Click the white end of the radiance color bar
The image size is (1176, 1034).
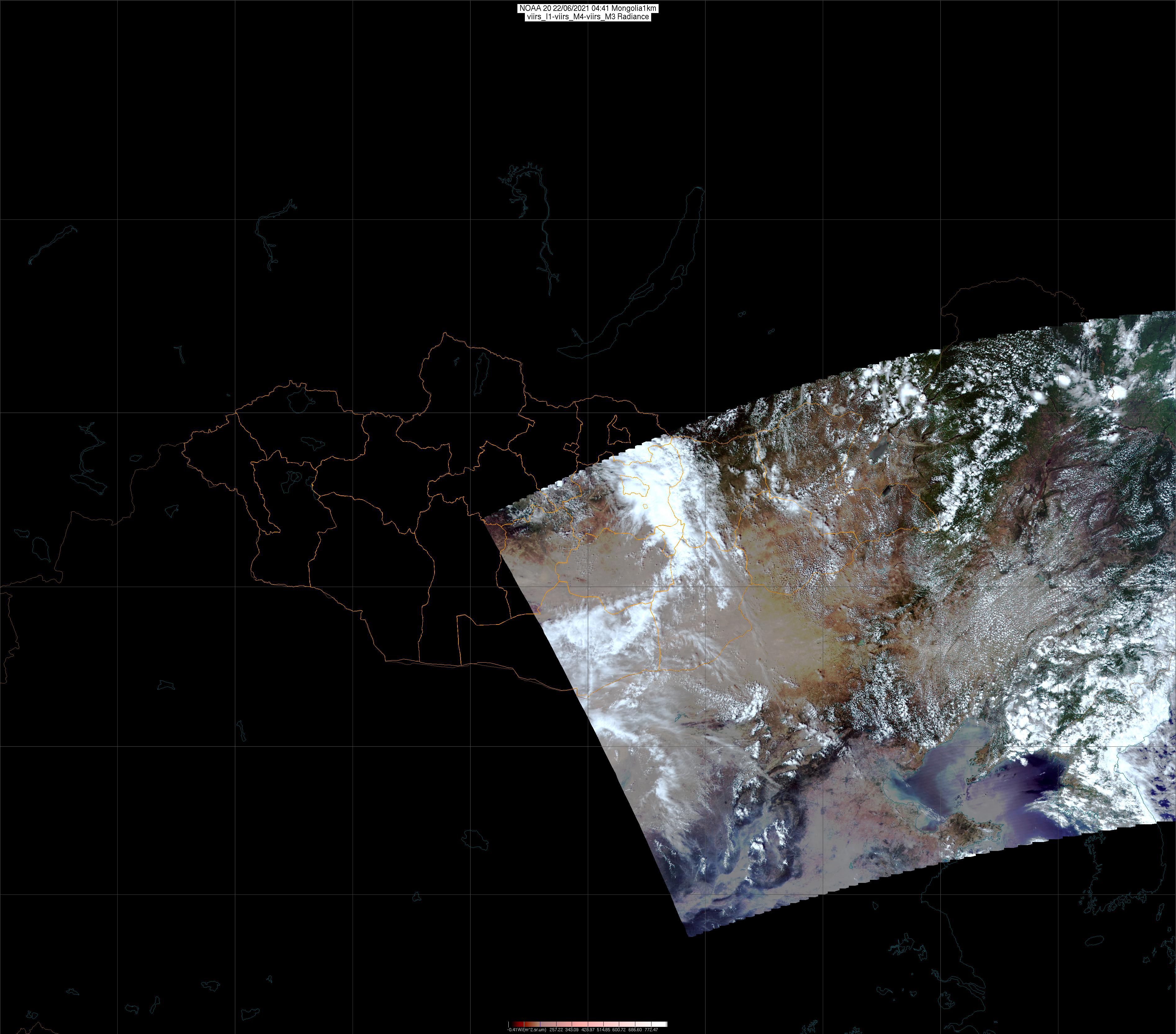(x=659, y=1024)
